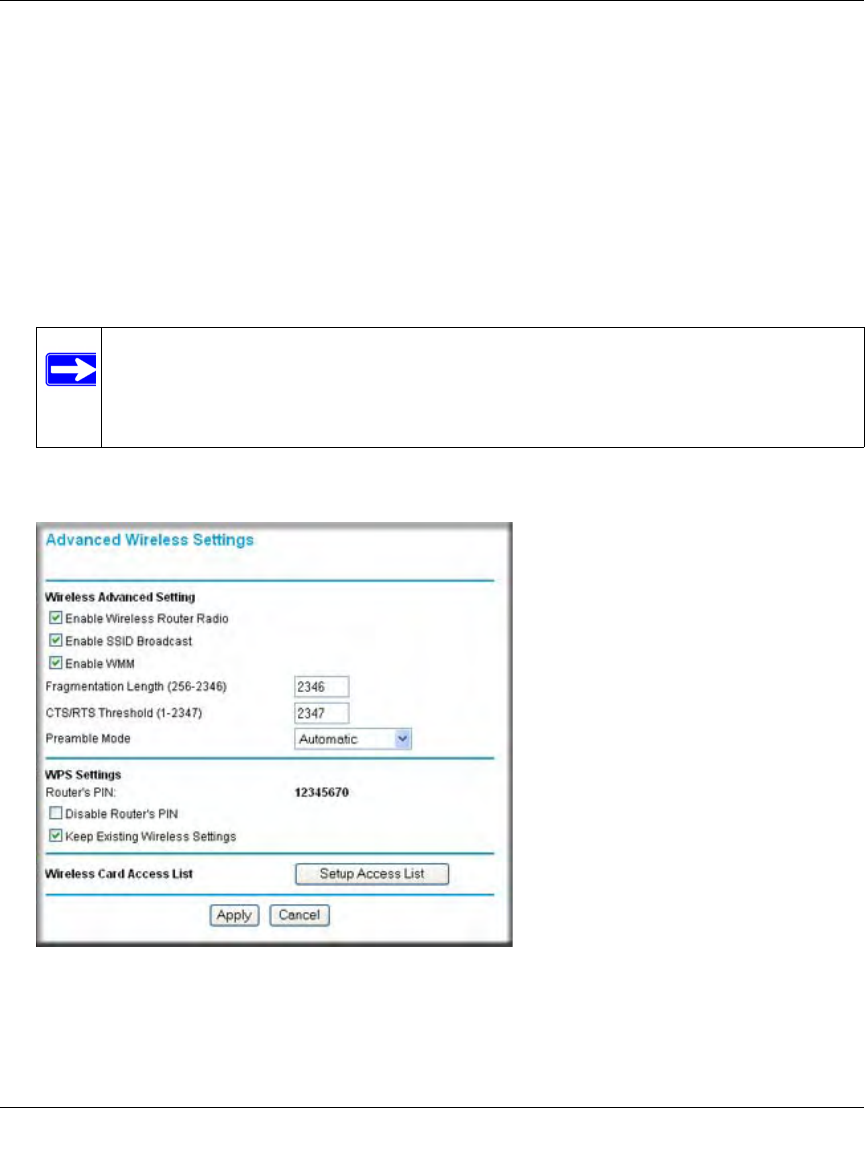
Task: Click the Fragmentation Length field
Action: pyautogui.click(x=322, y=686)
